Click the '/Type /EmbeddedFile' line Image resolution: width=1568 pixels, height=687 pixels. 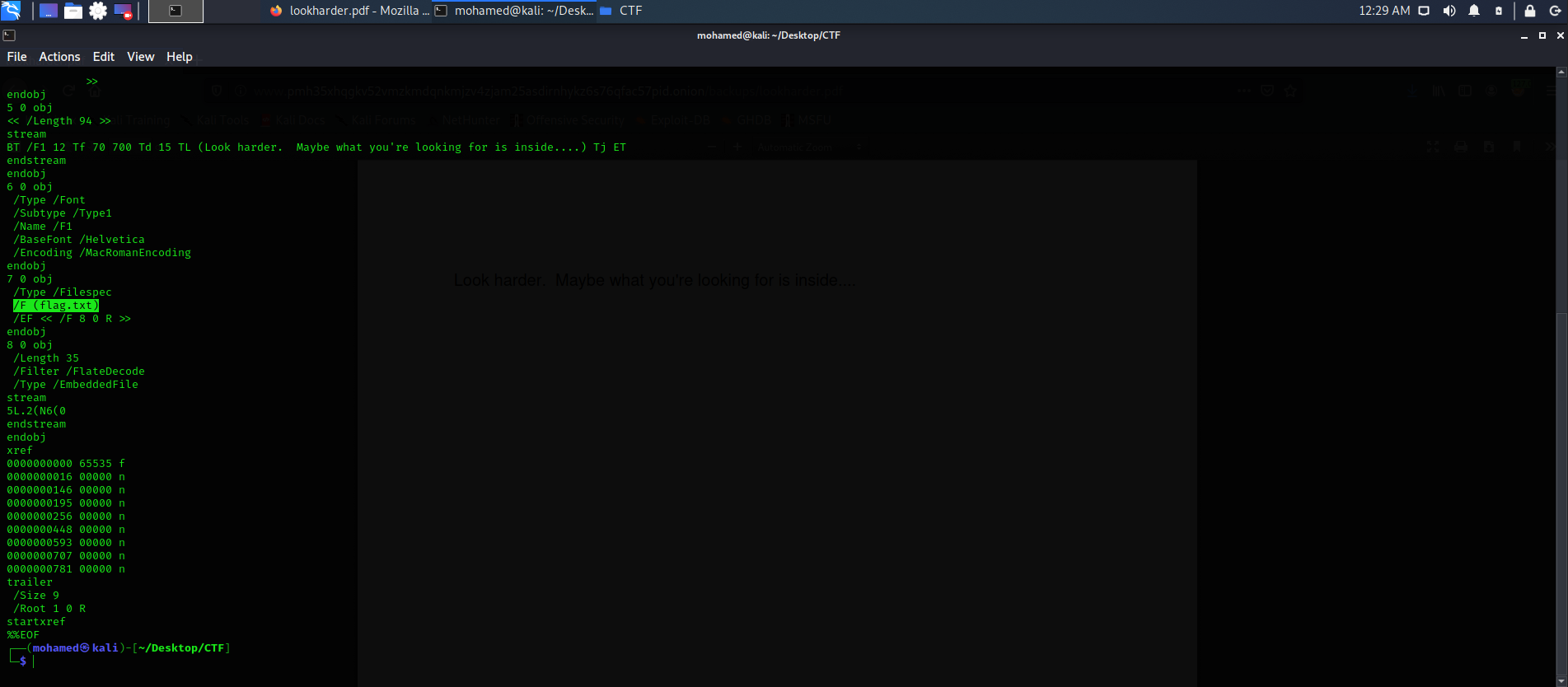coord(76,385)
